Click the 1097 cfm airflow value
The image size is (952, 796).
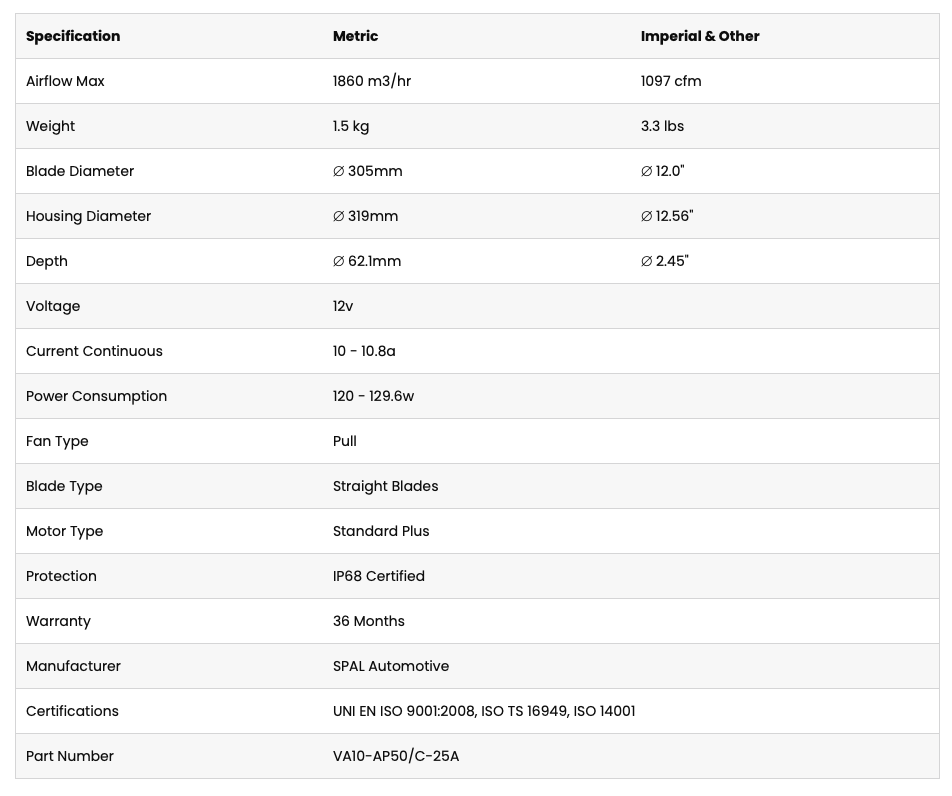[671, 81]
